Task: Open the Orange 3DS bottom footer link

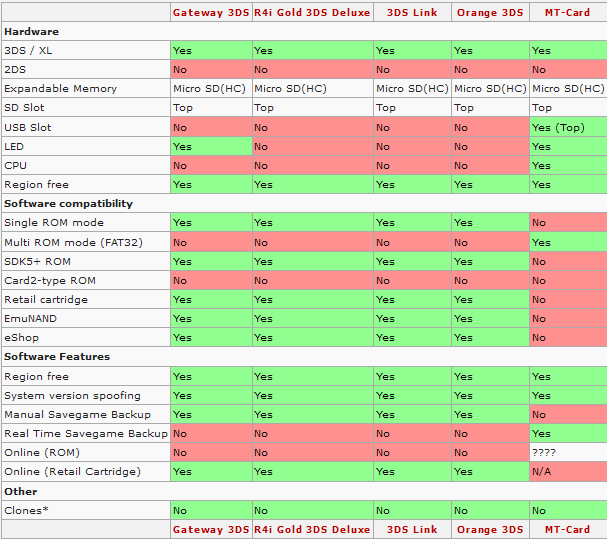Action: pos(490,529)
